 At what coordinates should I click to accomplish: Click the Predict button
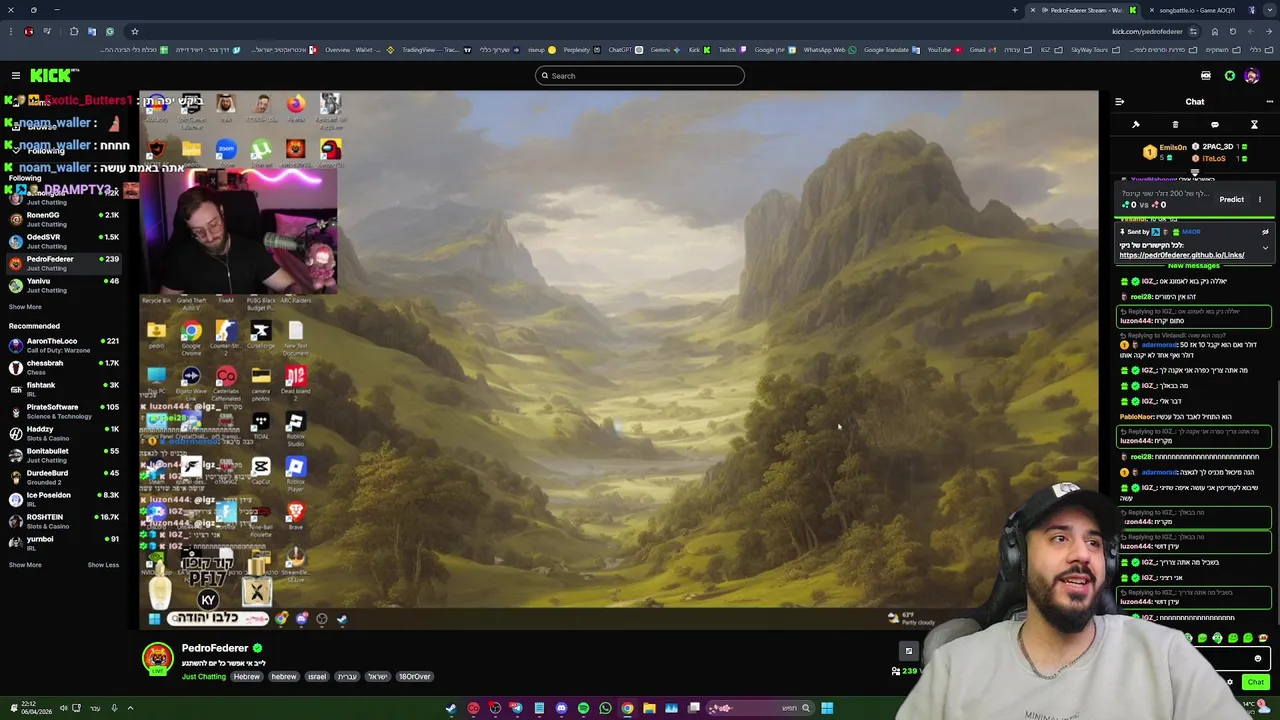(1231, 199)
